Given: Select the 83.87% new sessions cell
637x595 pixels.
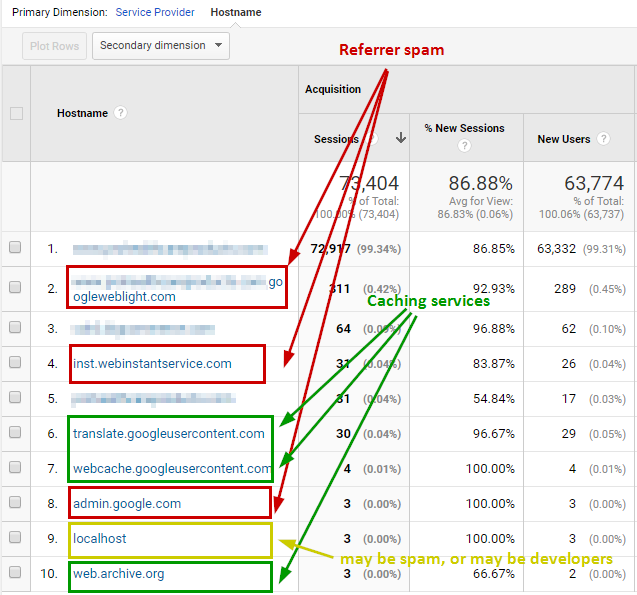Looking at the screenshot, I should [x=494, y=363].
